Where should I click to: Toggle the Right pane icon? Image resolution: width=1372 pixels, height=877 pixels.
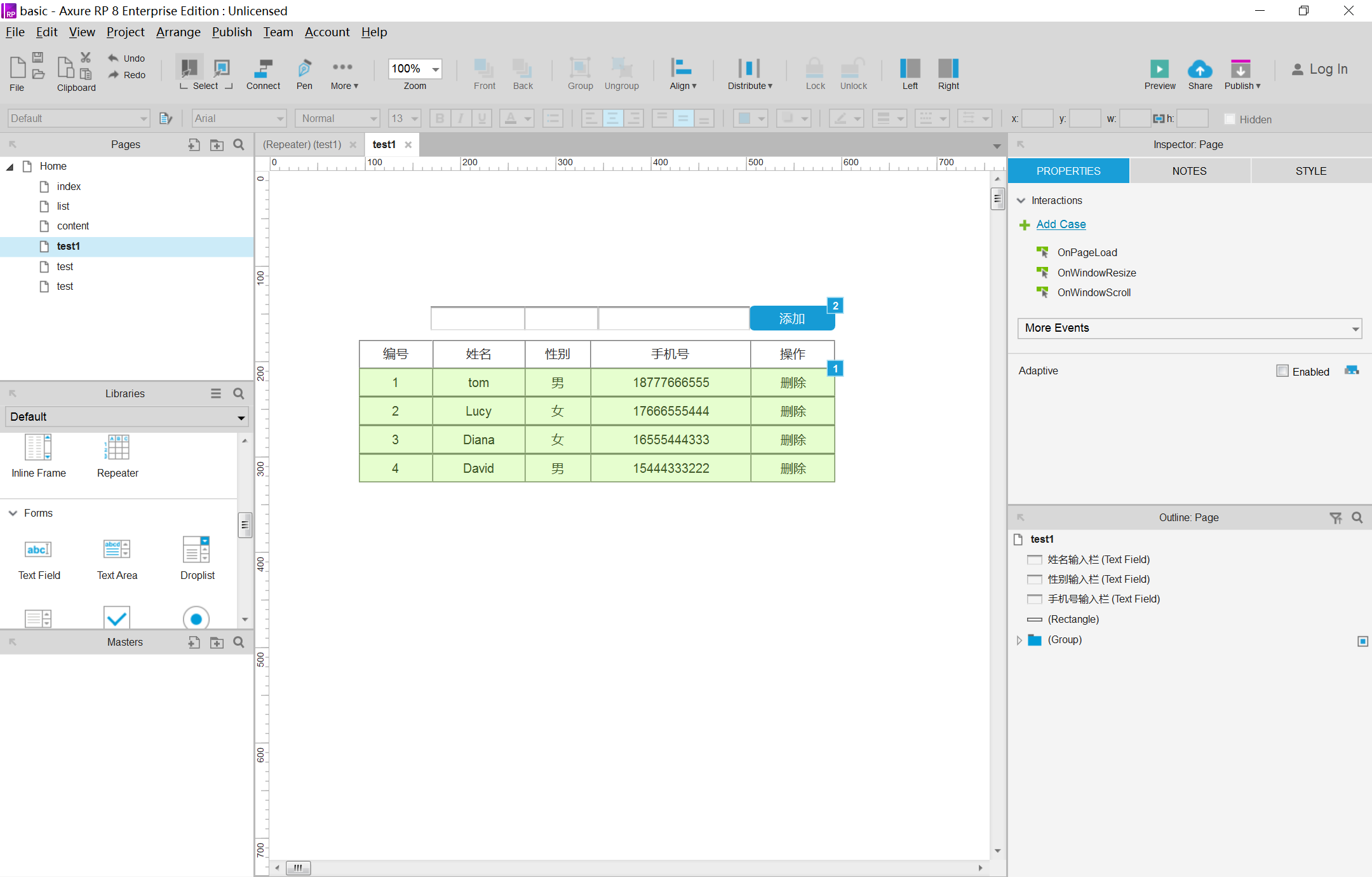[x=948, y=68]
